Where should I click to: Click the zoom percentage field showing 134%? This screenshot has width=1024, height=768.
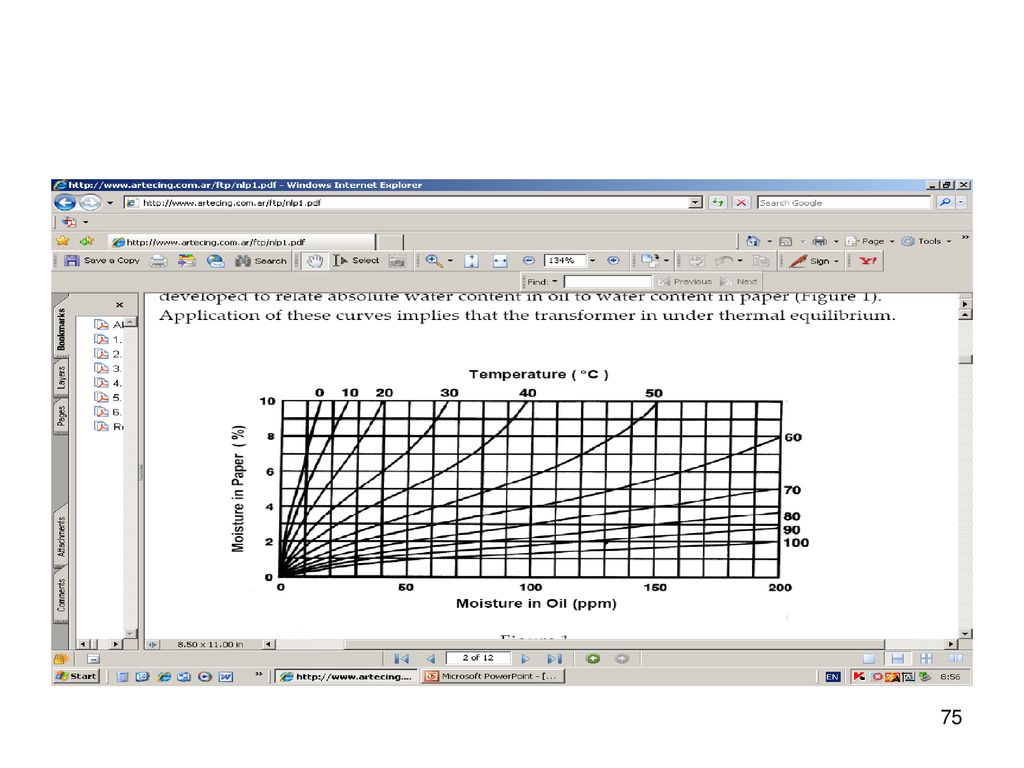(x=566, y=261)
